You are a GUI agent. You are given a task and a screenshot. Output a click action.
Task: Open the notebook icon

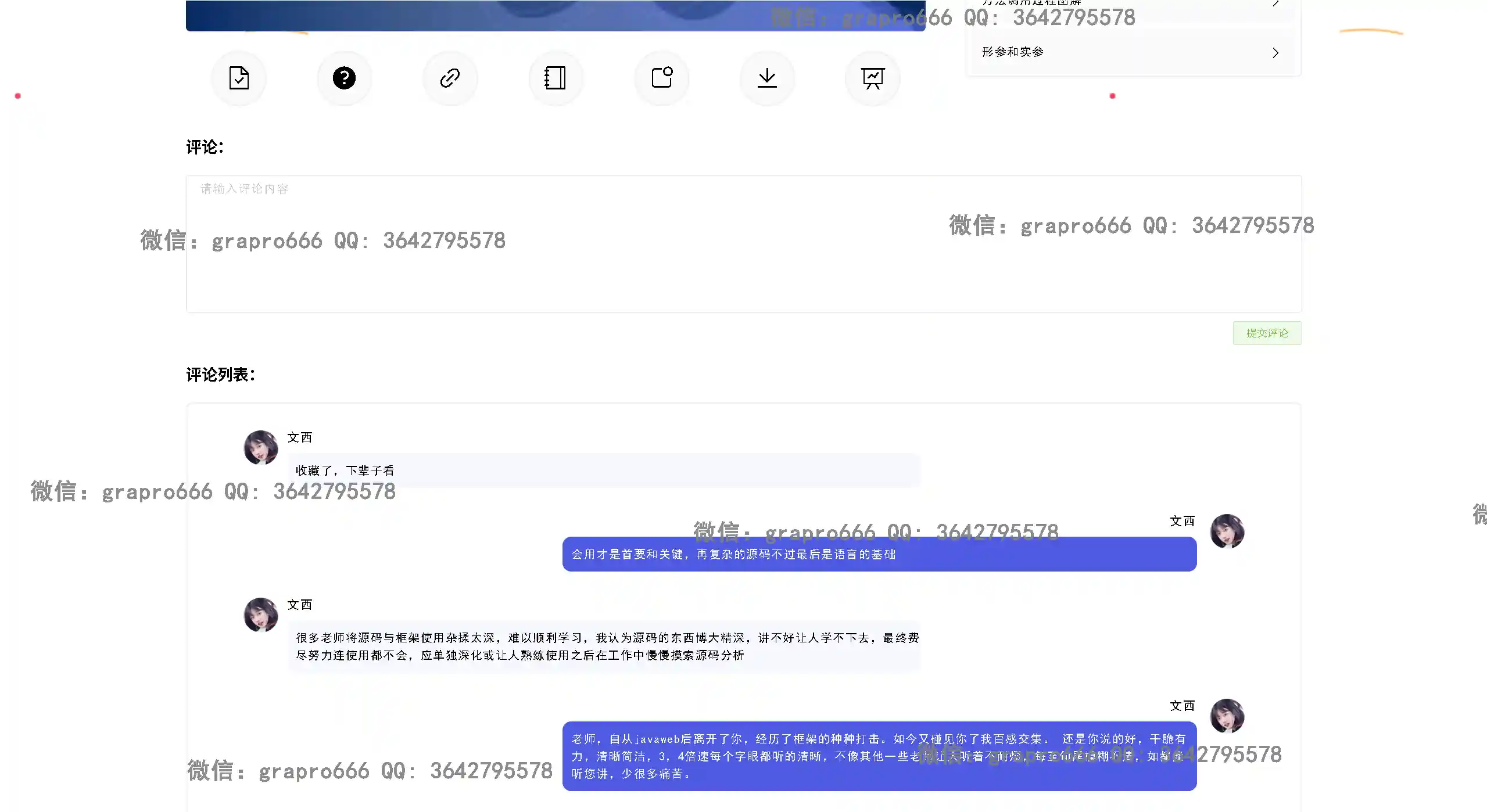(x=556, y=78)
